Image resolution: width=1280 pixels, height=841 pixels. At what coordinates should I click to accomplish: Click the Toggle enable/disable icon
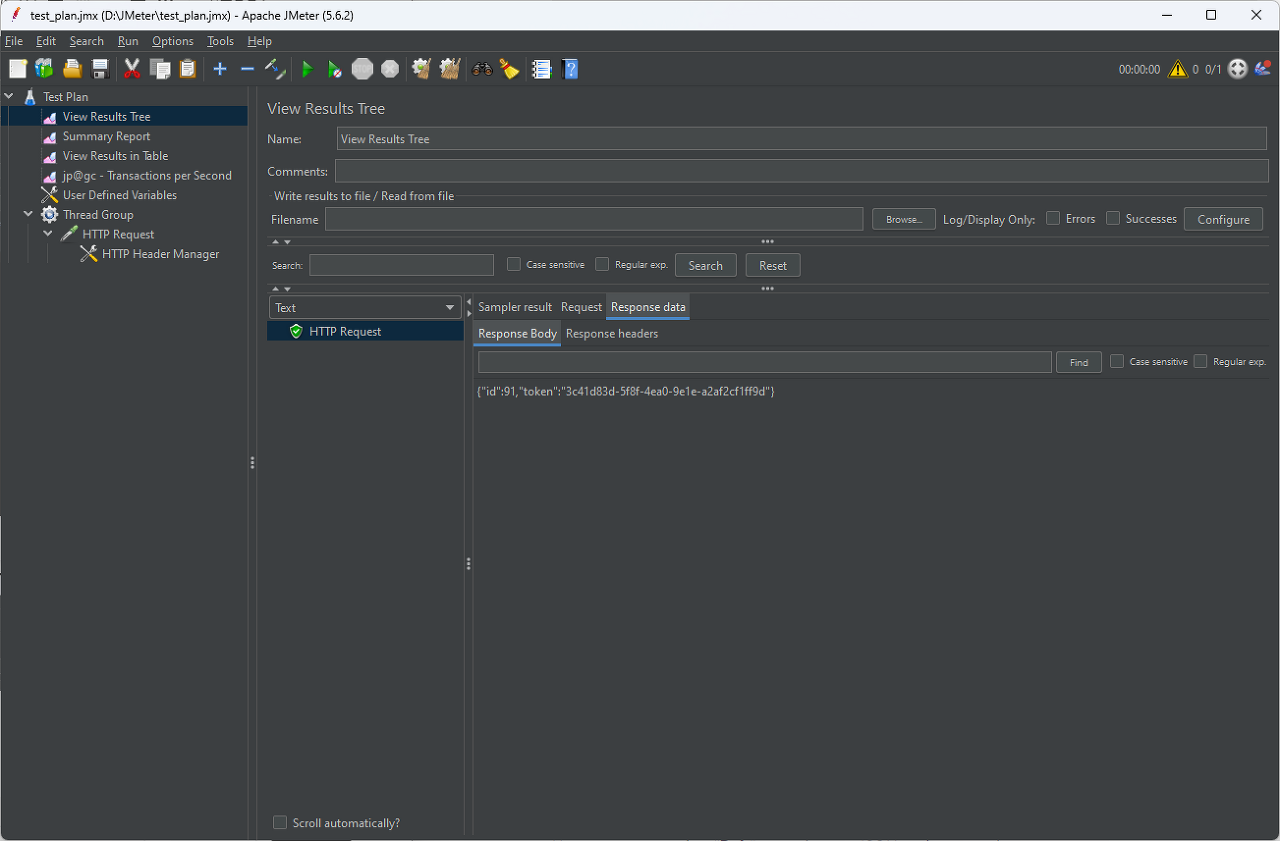275,69
